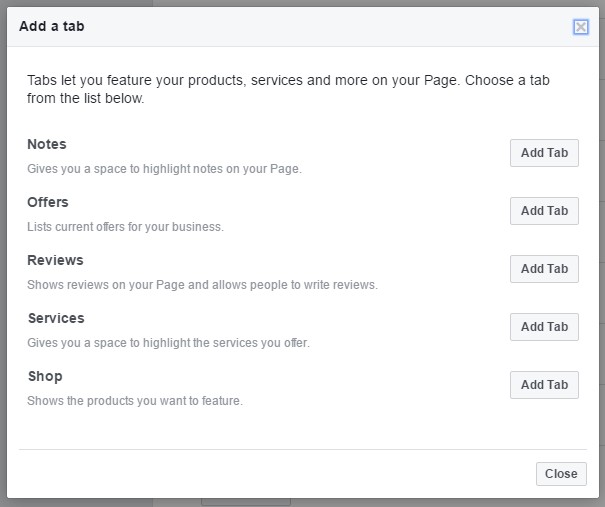Click the Reviews description about writing reviews
Image resolution: width=605 pixels, height=507 pixels.
pos(202,285)
